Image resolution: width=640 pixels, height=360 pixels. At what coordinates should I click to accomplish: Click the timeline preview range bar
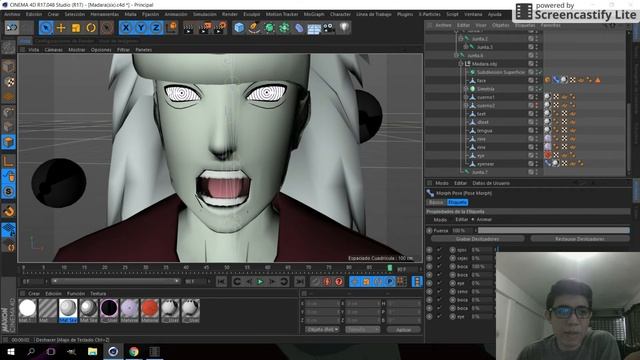(x=116, y=281)
